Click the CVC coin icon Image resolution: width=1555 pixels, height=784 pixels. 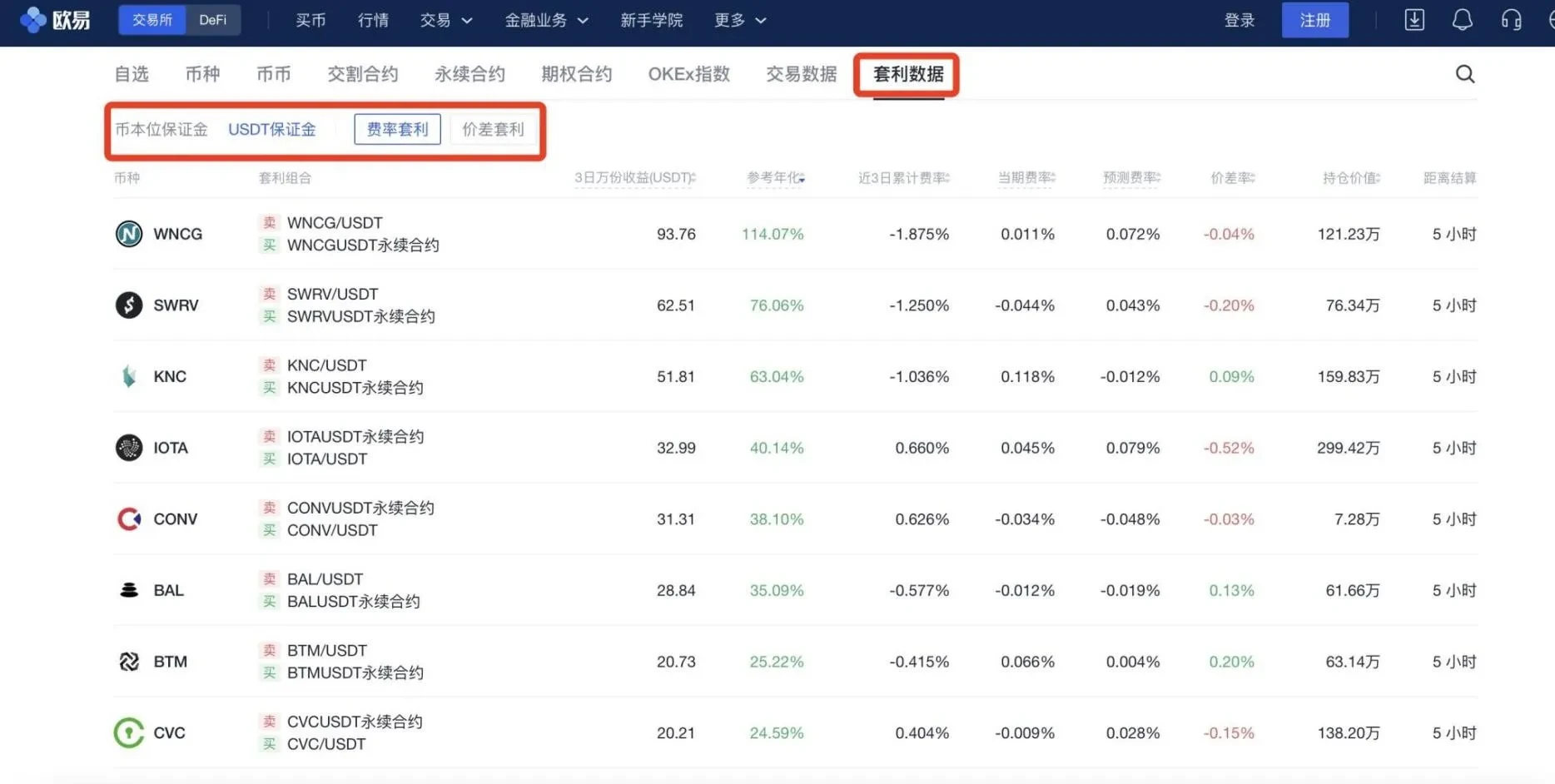129,732
